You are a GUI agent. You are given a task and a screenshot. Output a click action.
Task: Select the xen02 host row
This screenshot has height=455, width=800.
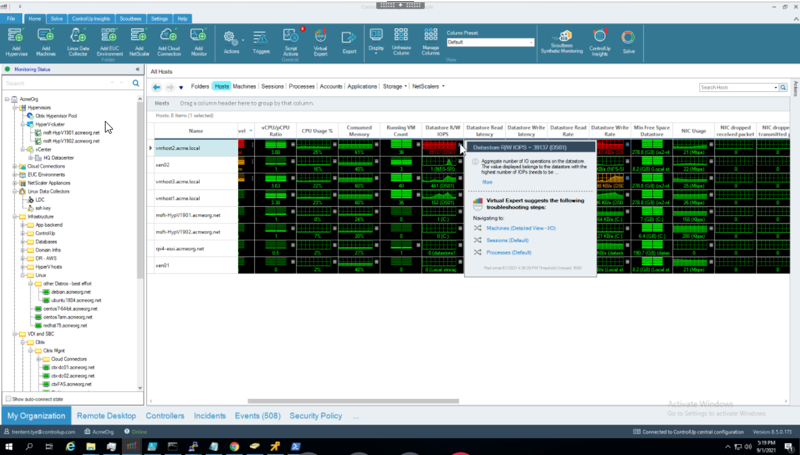tap(196, 165)
